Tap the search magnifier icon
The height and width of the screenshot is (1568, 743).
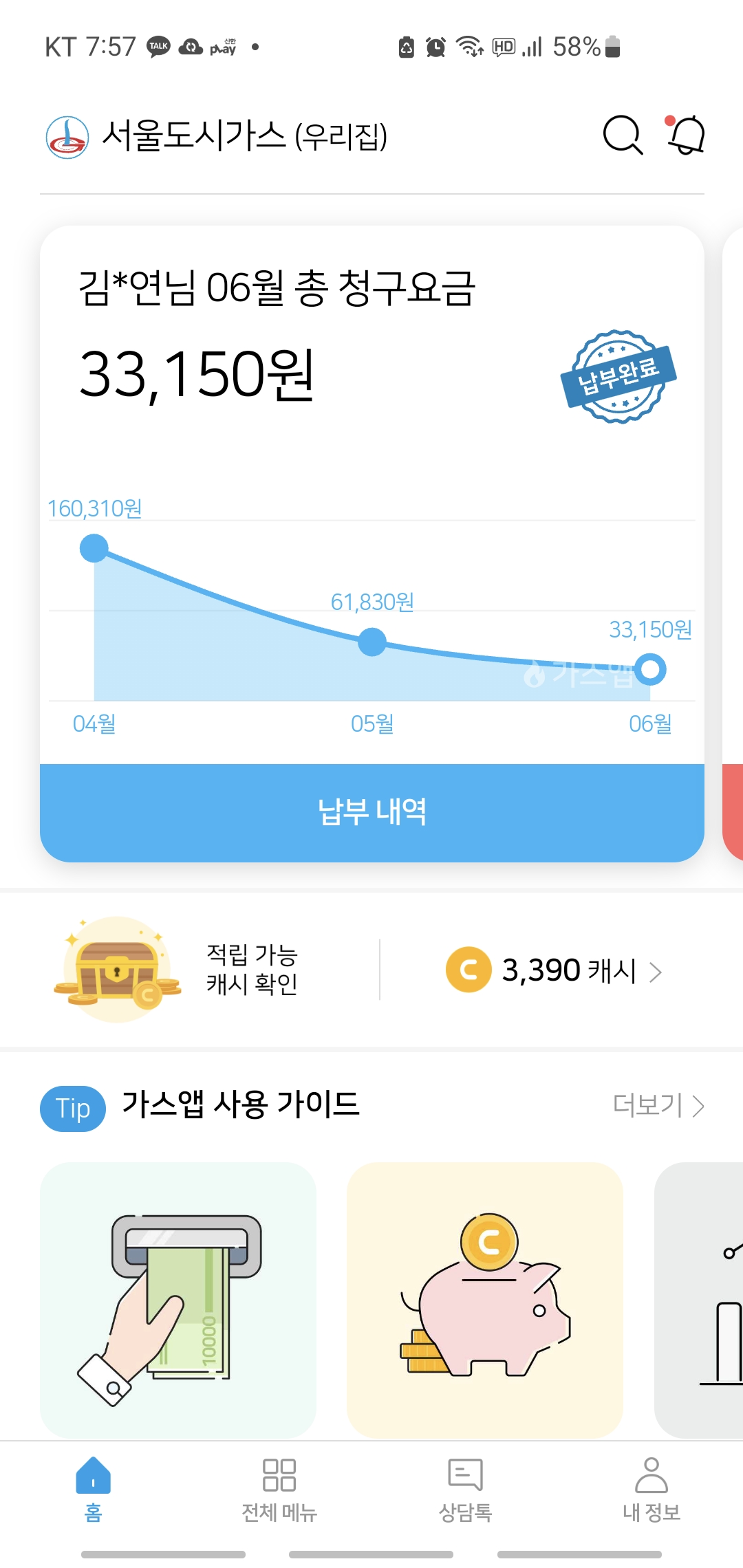coord(623,135)
